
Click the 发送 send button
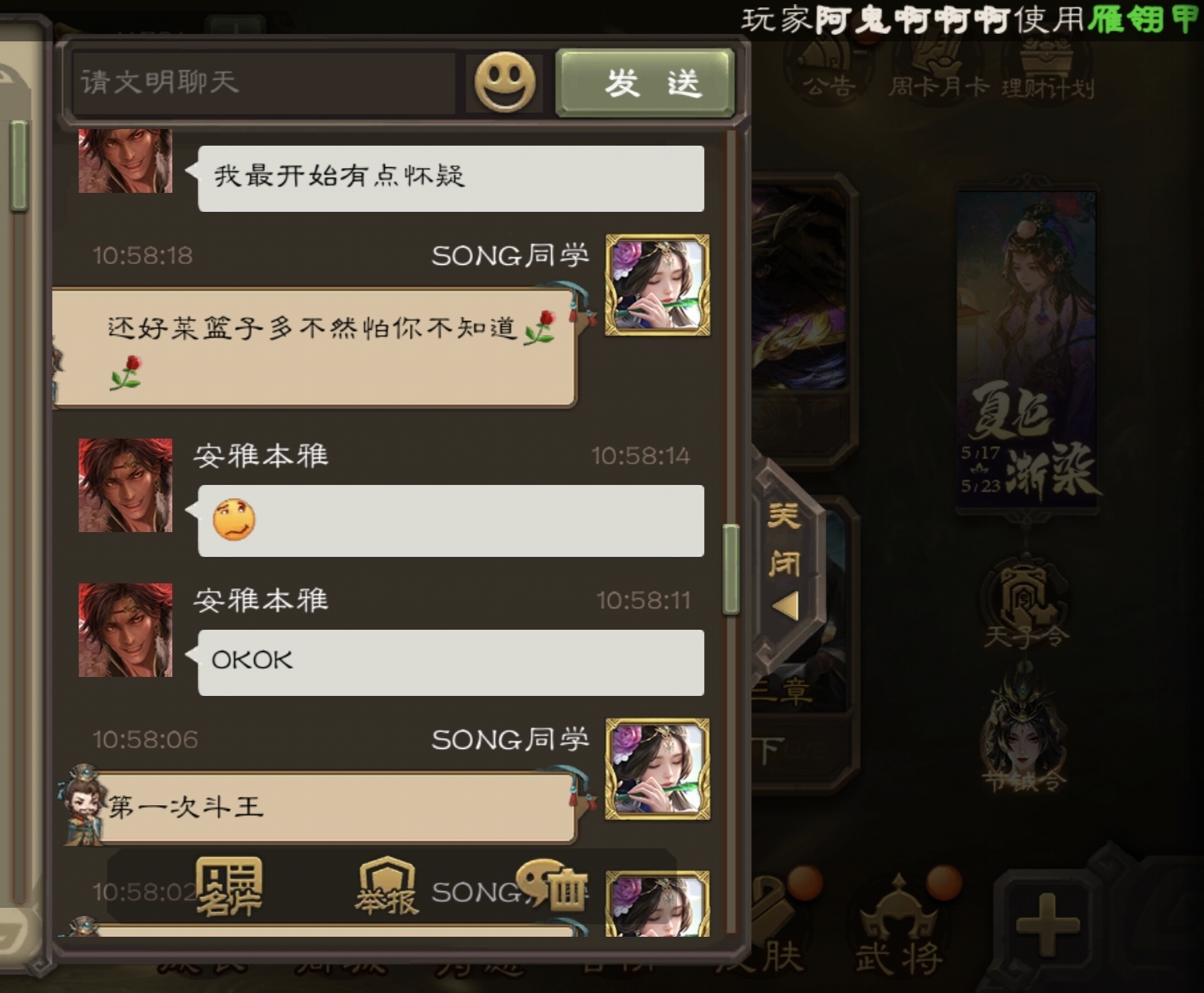tap(645, 83)
